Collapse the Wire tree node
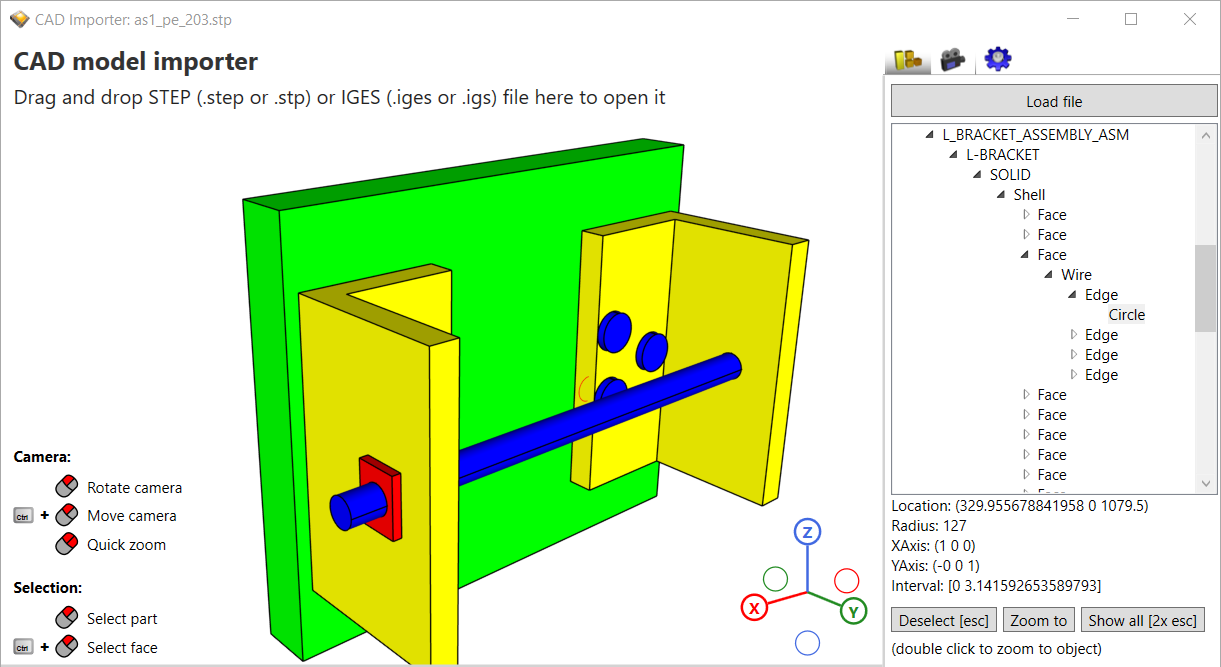This screenshot has width=1221, height=667. coord(1049,274)
